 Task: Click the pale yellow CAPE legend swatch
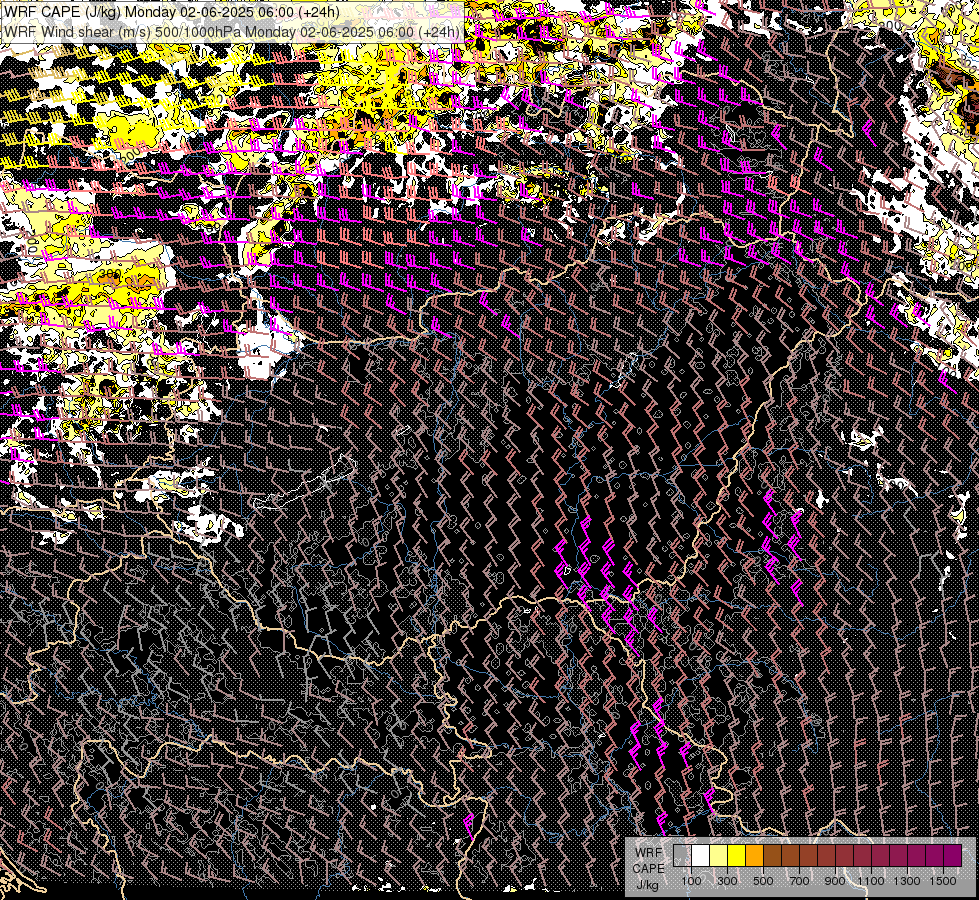pyautogui.click(x=719, y=856)
